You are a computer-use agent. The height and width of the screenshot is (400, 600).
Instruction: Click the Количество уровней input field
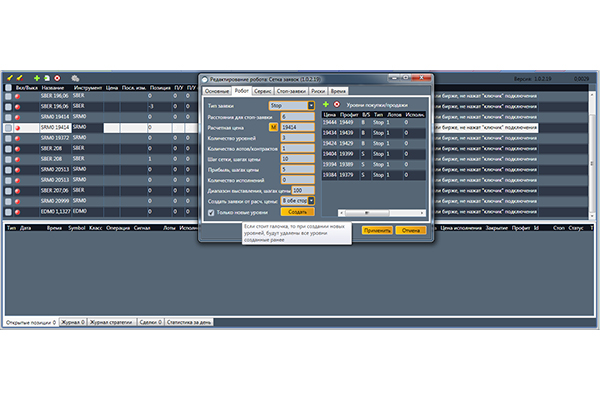click(297, 137)
